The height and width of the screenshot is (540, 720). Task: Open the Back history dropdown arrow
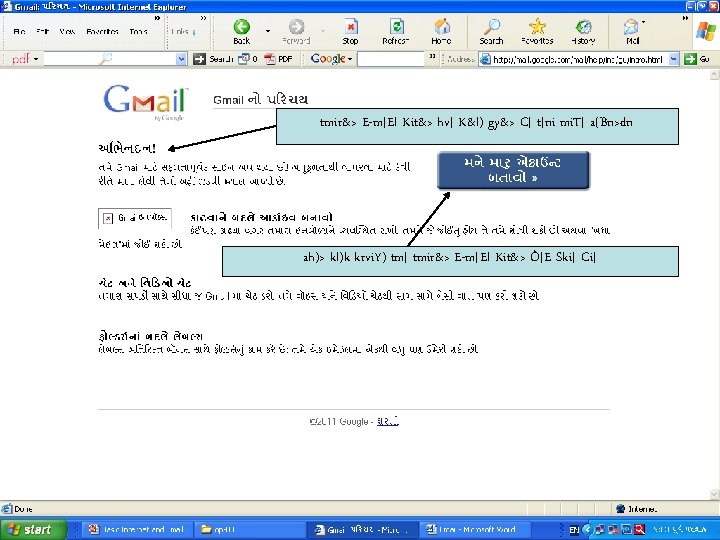268,31
